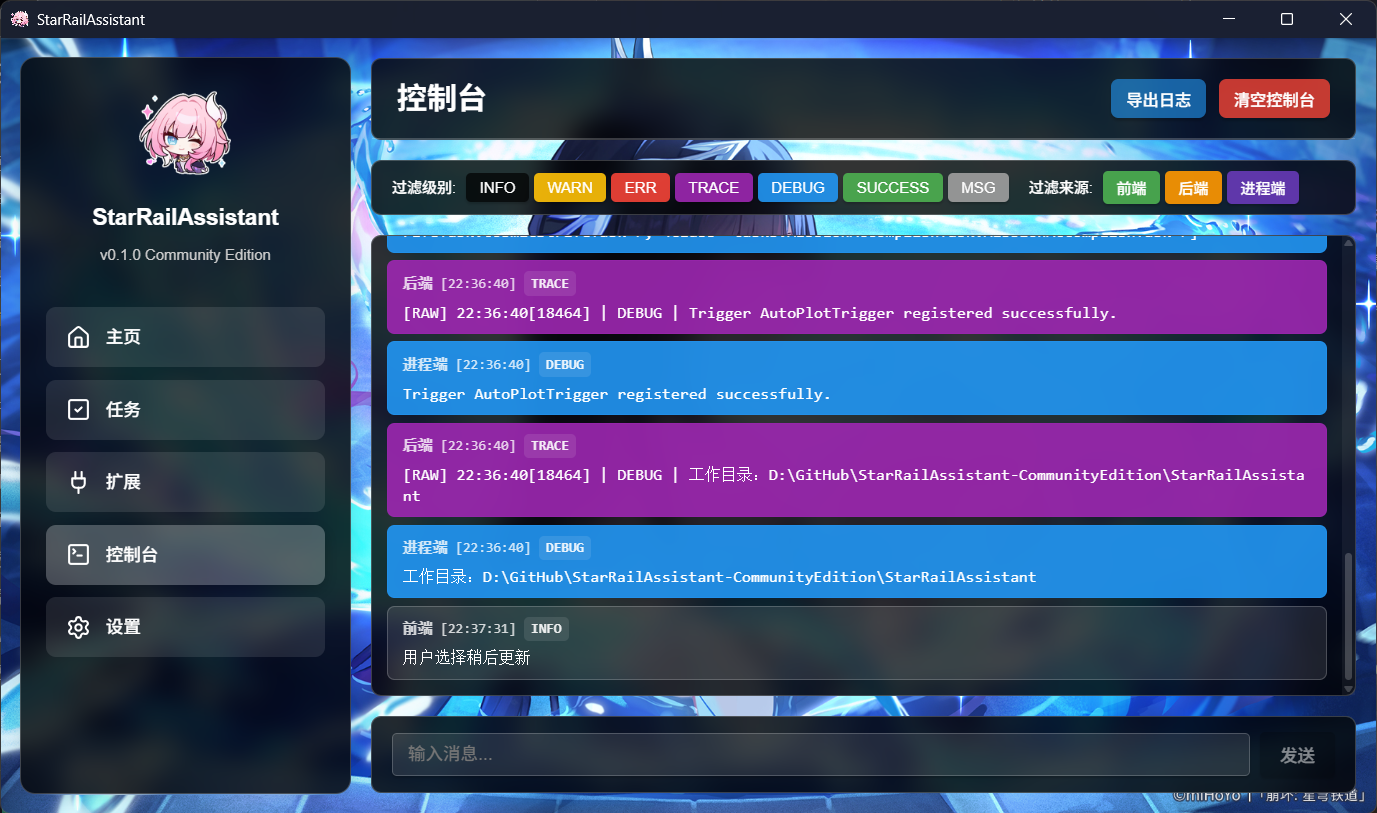Toggle the 前端 source filter
This screenshot has width=1377, height=813.
1130,187
